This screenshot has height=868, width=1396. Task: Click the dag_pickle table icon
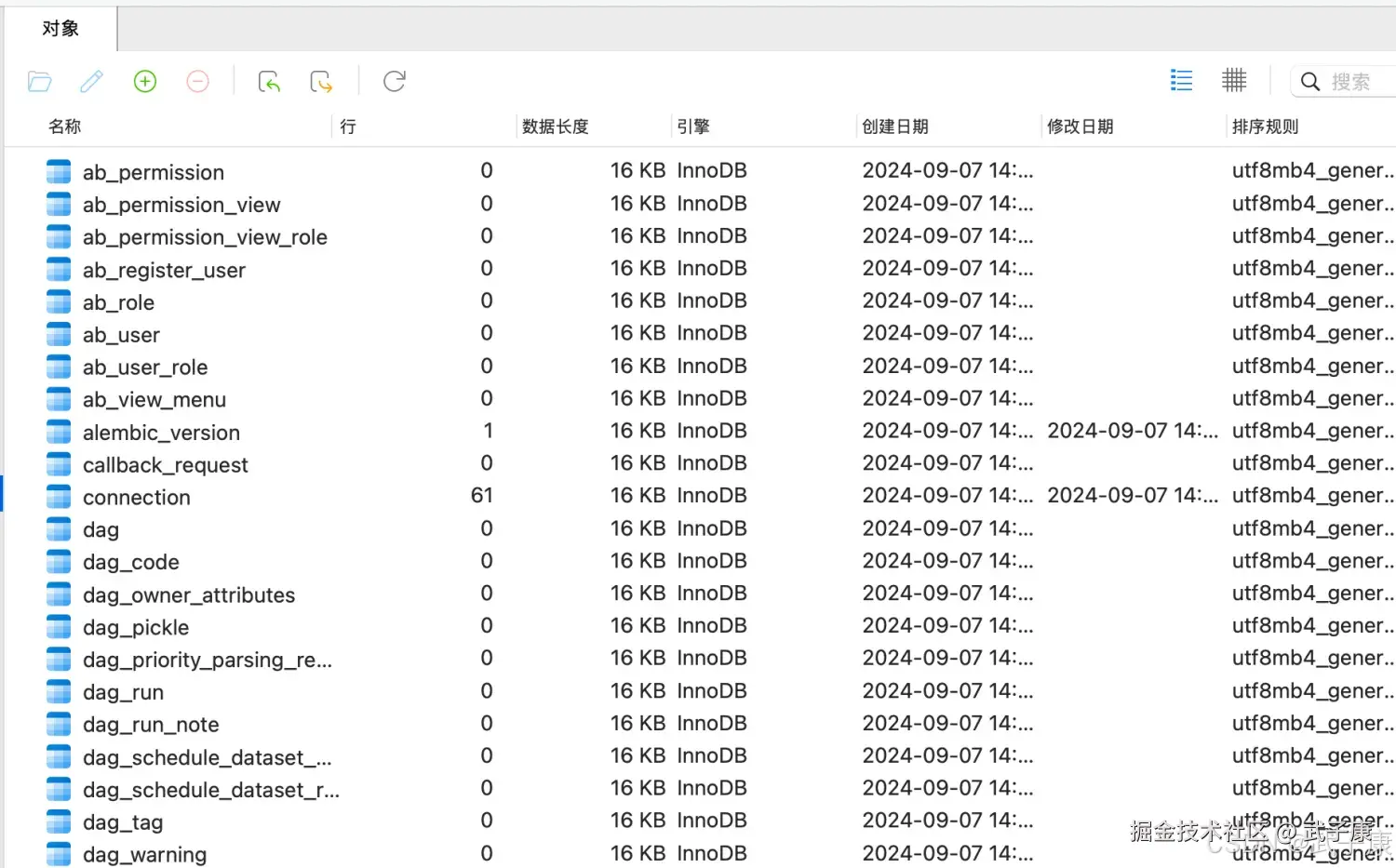pyautogui.click(x=59, y=627)
